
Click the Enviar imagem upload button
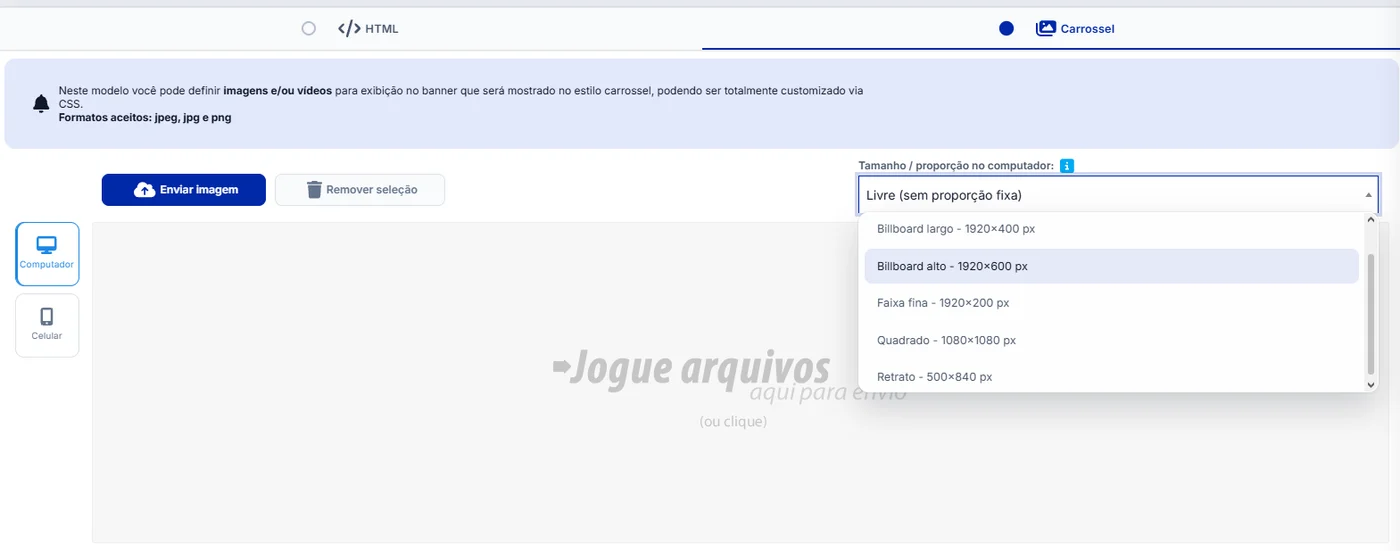(184, 190)
